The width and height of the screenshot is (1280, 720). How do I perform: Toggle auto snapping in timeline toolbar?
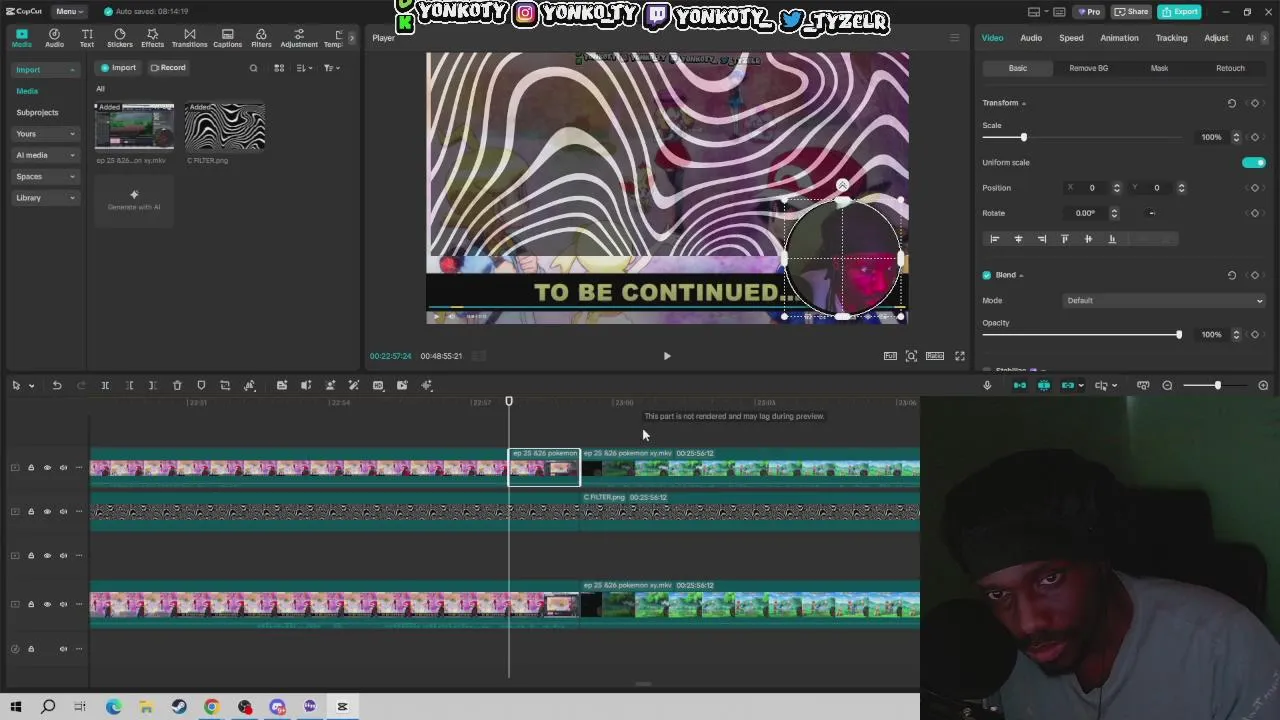tap(1044, 385)
